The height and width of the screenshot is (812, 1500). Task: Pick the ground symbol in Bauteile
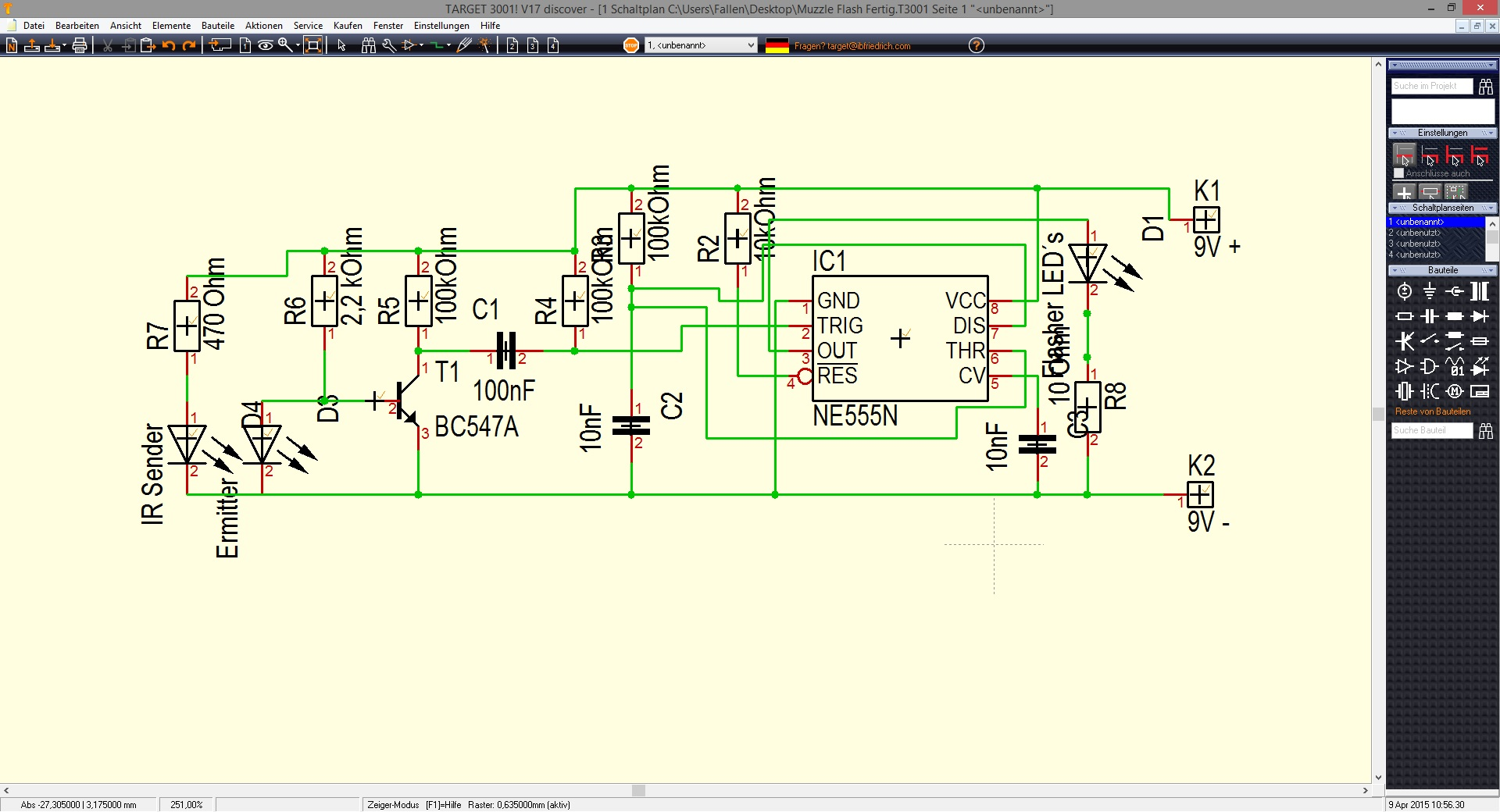(x=1430, y=292)
